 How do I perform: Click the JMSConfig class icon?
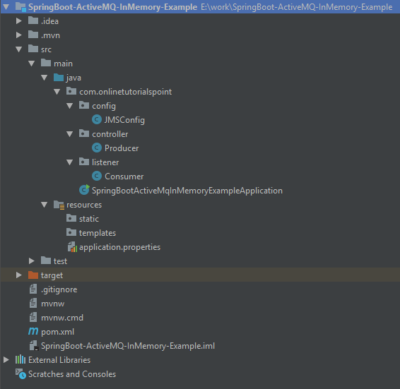point(97,120)
